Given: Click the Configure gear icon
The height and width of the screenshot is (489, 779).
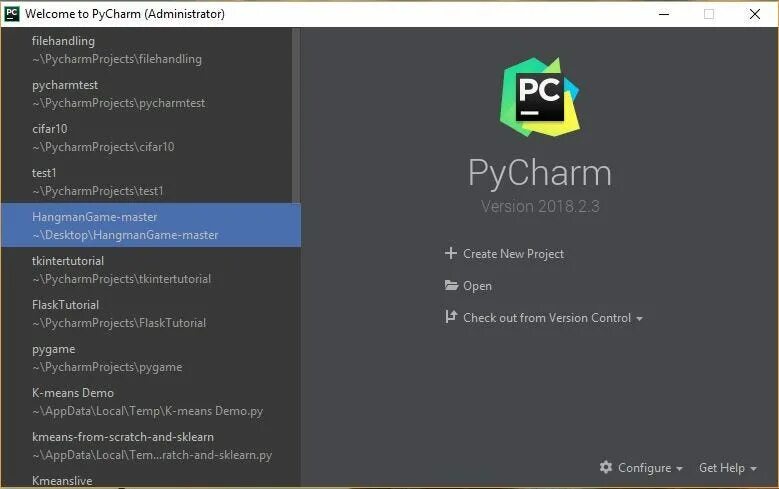Looking at the screenshot, I should point(606,467).
